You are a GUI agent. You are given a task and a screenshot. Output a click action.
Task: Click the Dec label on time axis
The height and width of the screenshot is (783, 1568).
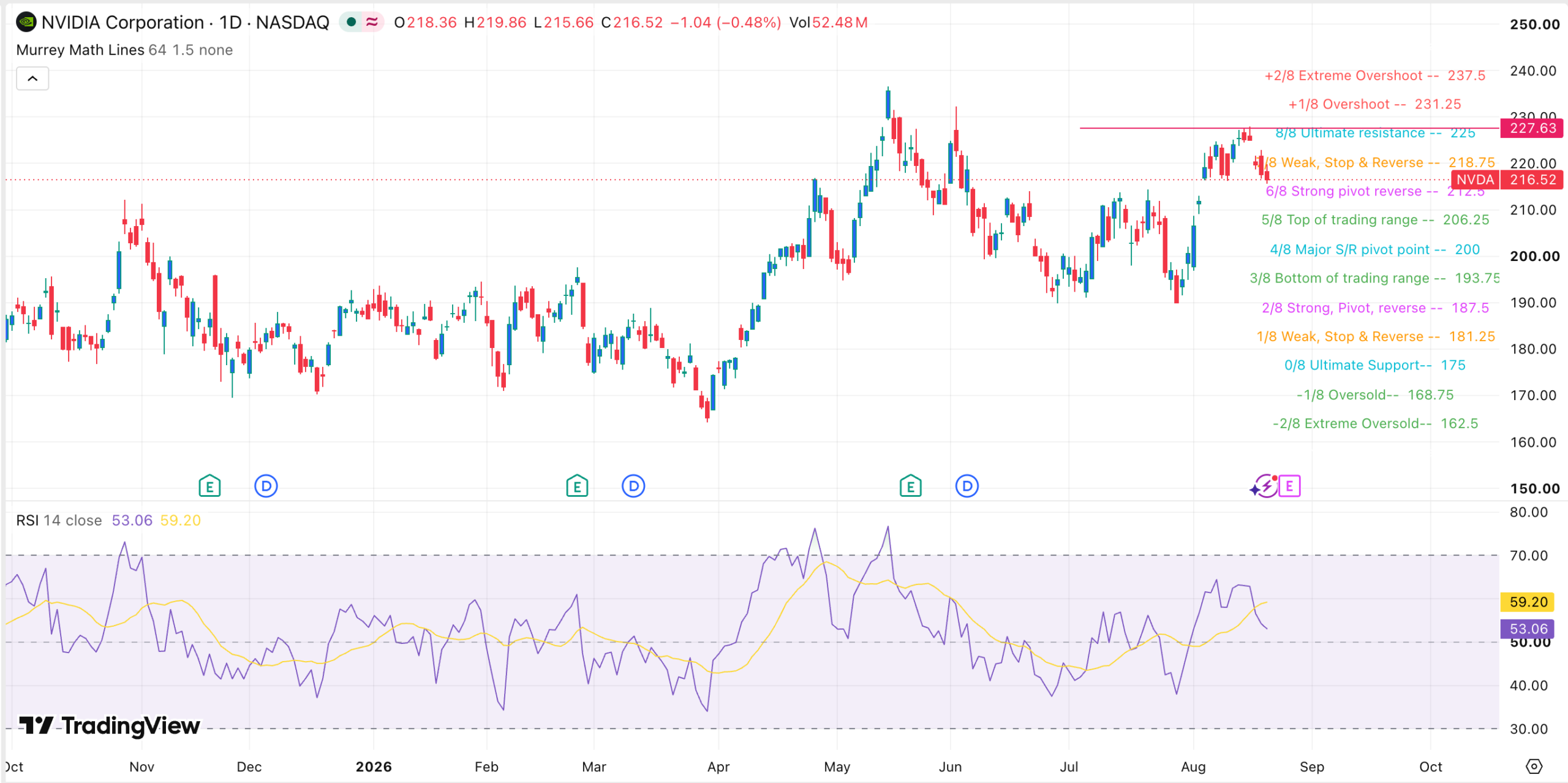249,767
